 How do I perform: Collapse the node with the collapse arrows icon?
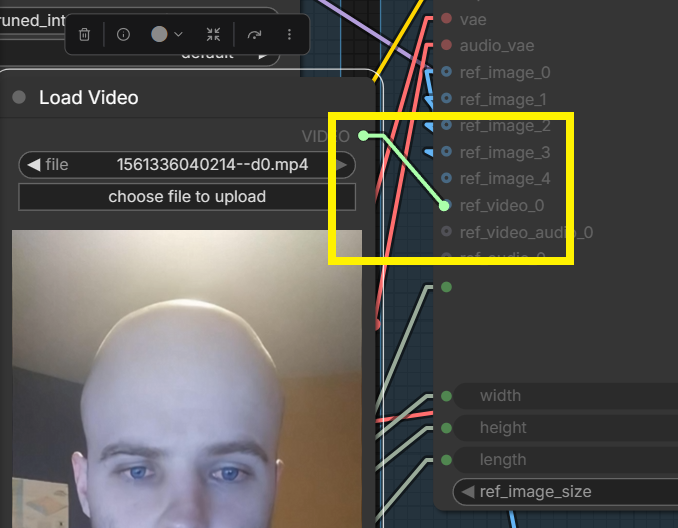click(x=213, y=34)
